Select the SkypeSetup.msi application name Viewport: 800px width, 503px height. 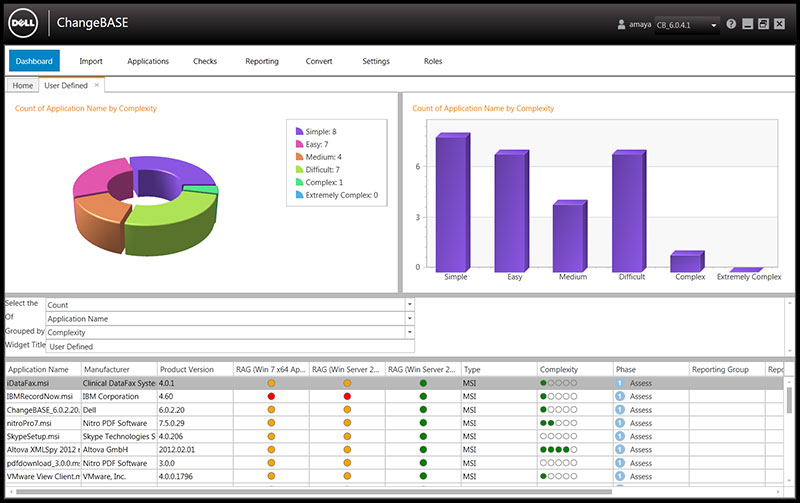coord(33,436)
